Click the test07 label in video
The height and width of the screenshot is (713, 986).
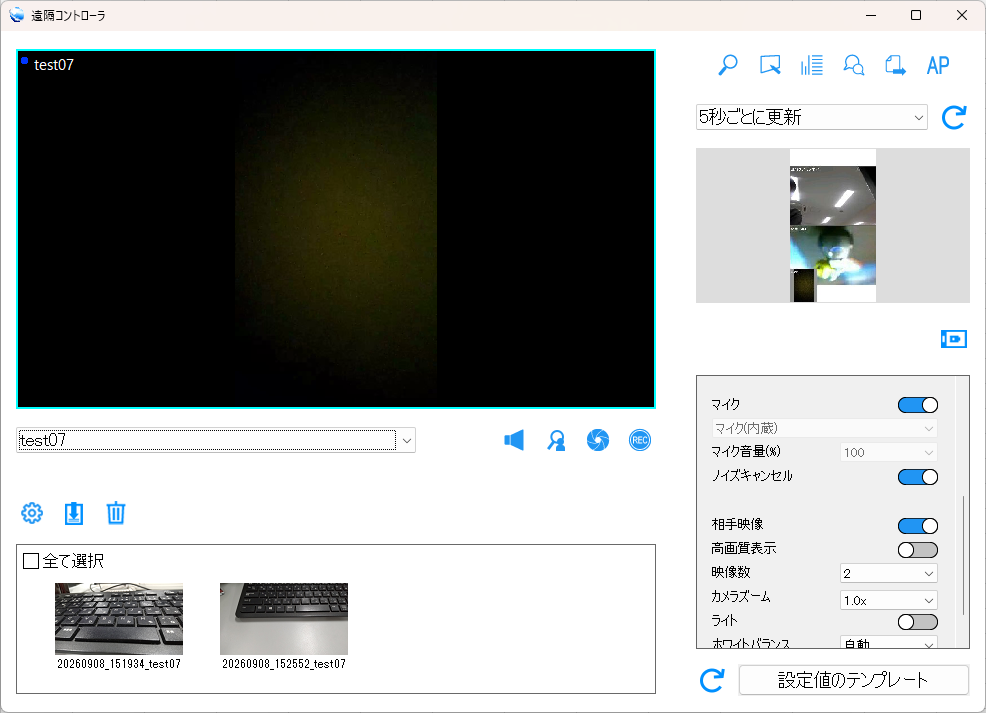click(53, 65)
